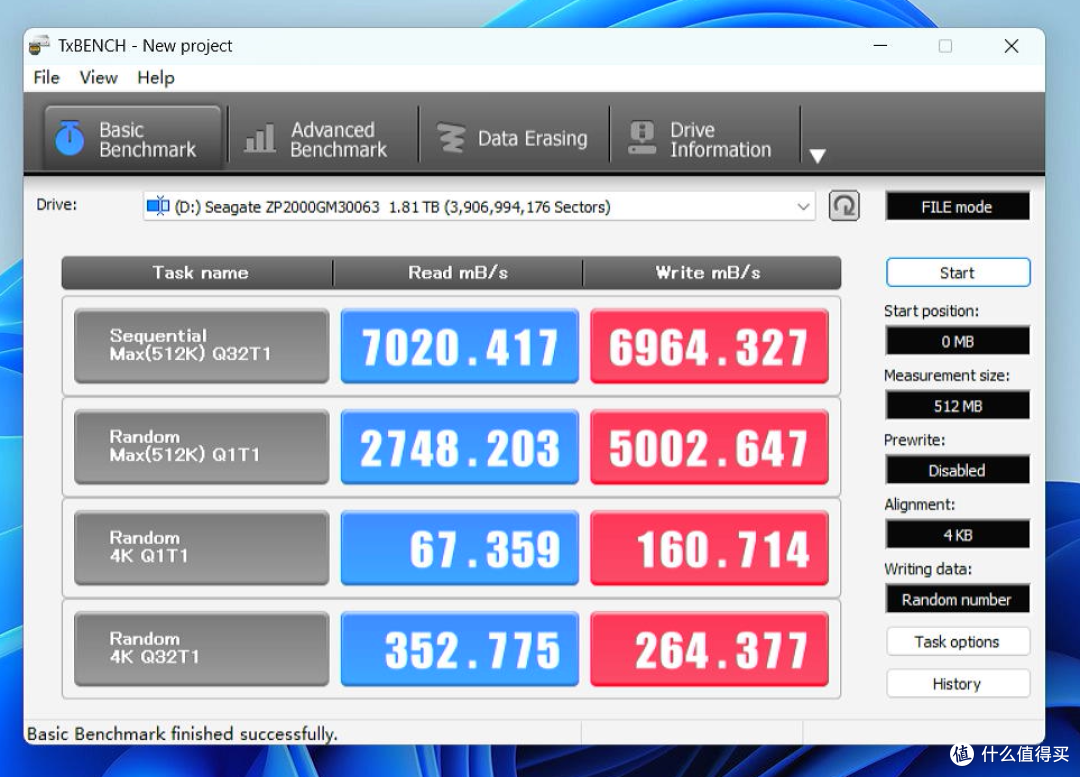
Task: Change the Measurement size 512 MB value
Action: 957,406
